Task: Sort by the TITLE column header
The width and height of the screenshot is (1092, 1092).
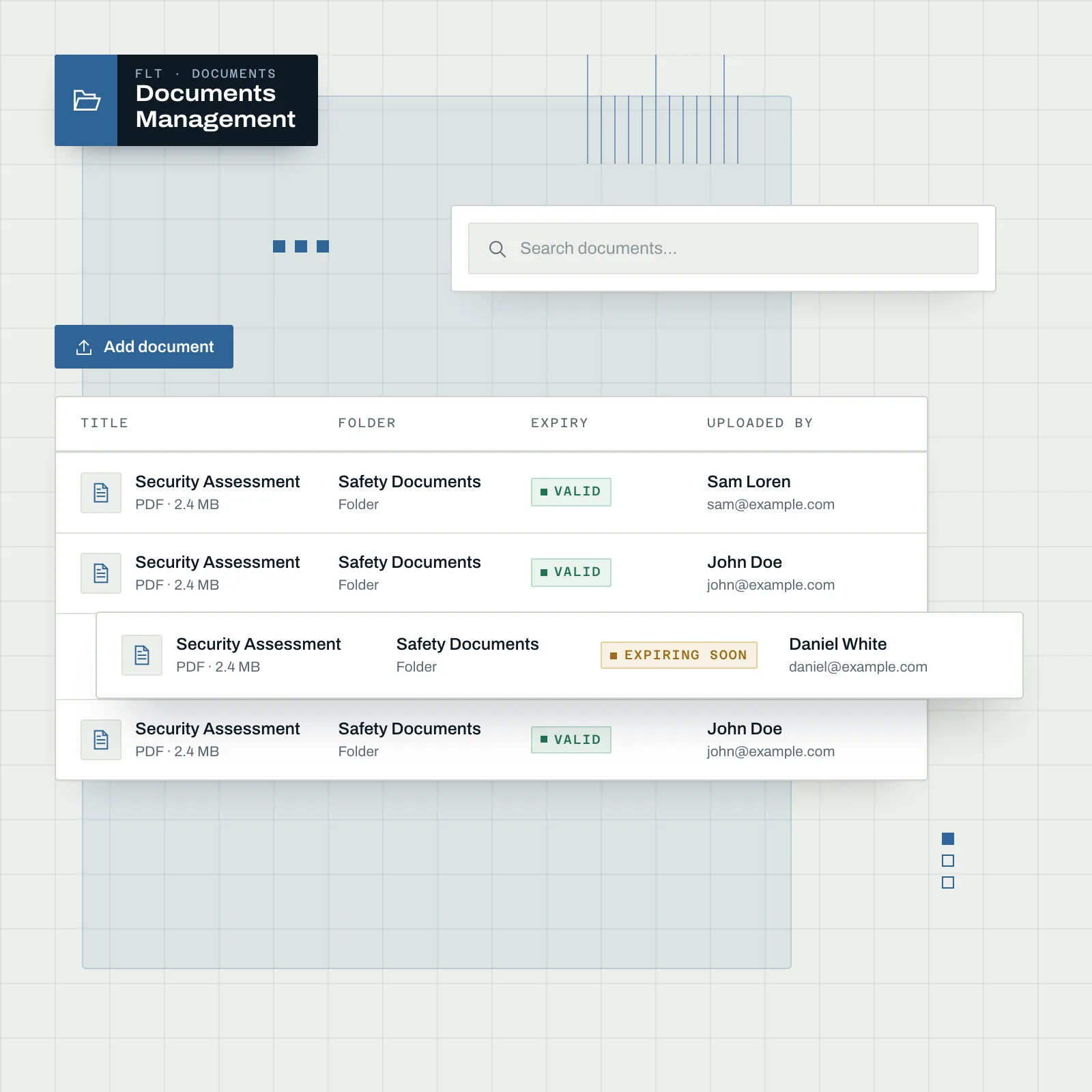Action: pyautogui.click(x=104, y=423)
